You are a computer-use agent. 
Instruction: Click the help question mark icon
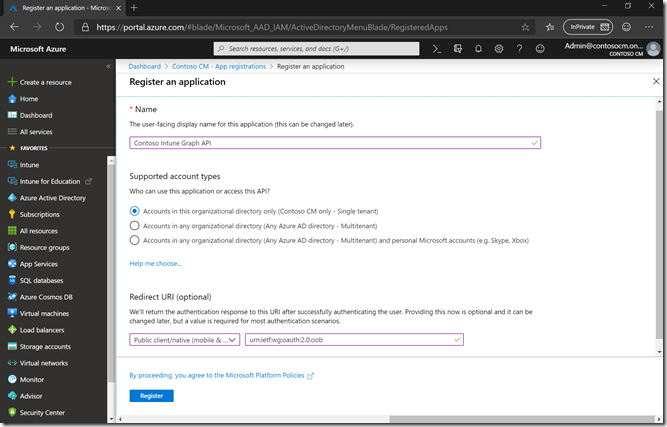pos(520,48)
